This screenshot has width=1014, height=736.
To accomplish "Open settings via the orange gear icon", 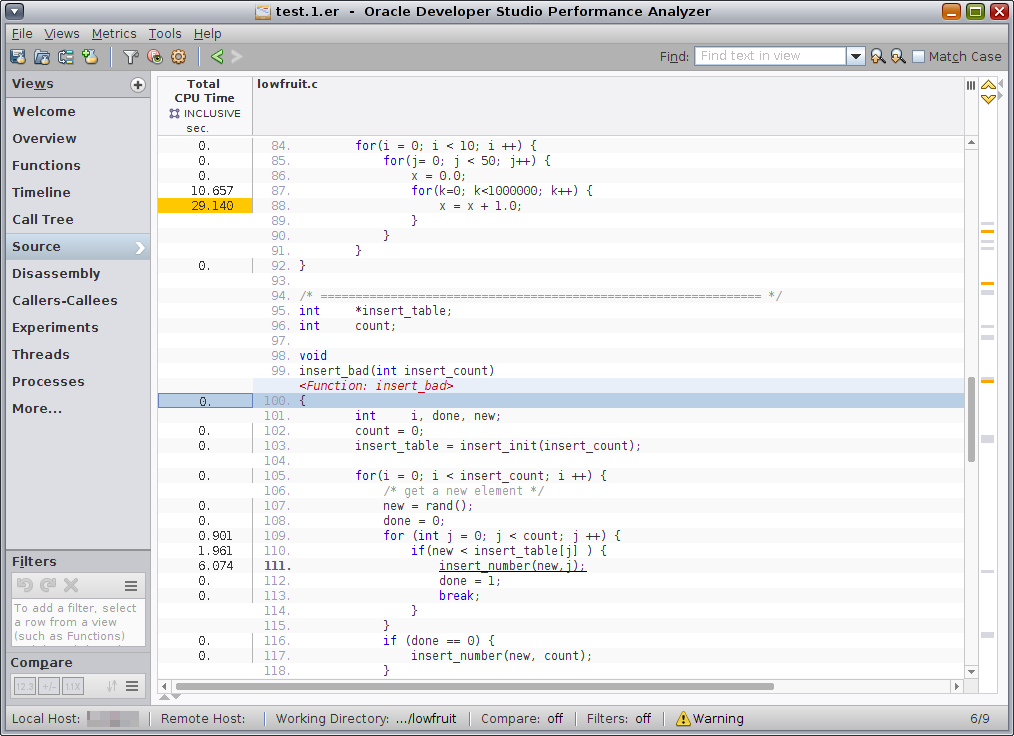I will [179, 57].
